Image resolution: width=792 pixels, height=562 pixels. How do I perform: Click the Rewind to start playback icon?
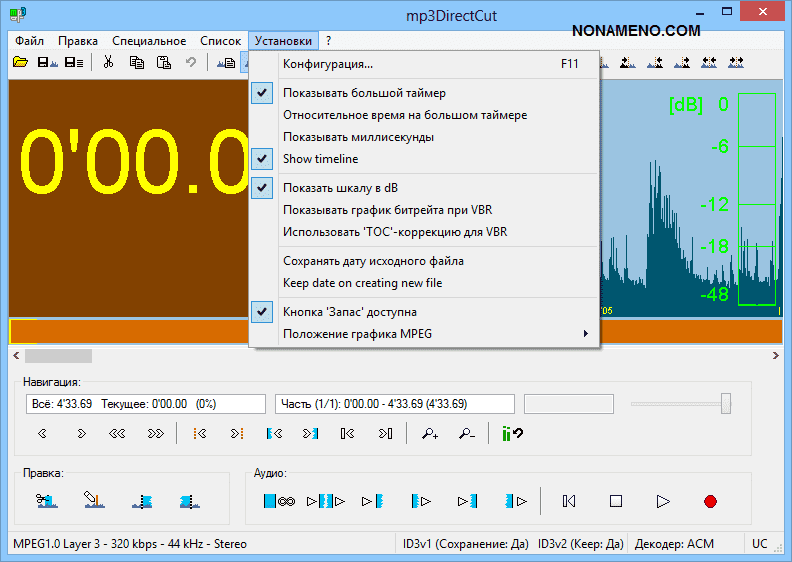coord(568,501)
